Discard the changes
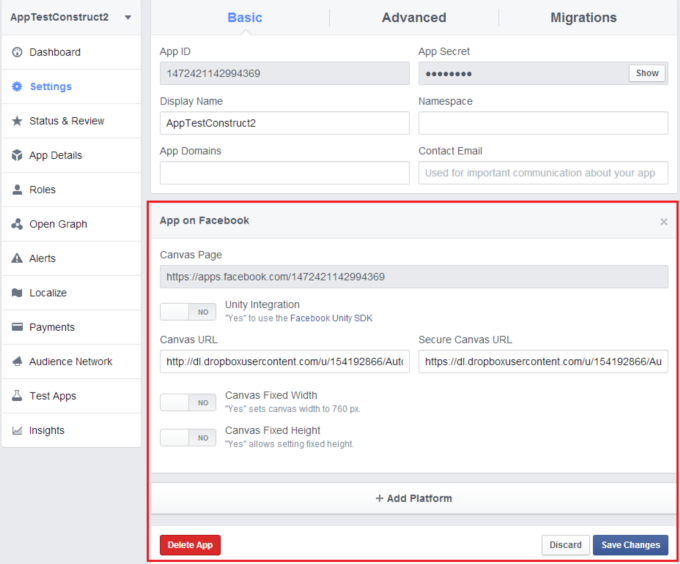Screen dimensions: 680x564 [x=565, y=545]
